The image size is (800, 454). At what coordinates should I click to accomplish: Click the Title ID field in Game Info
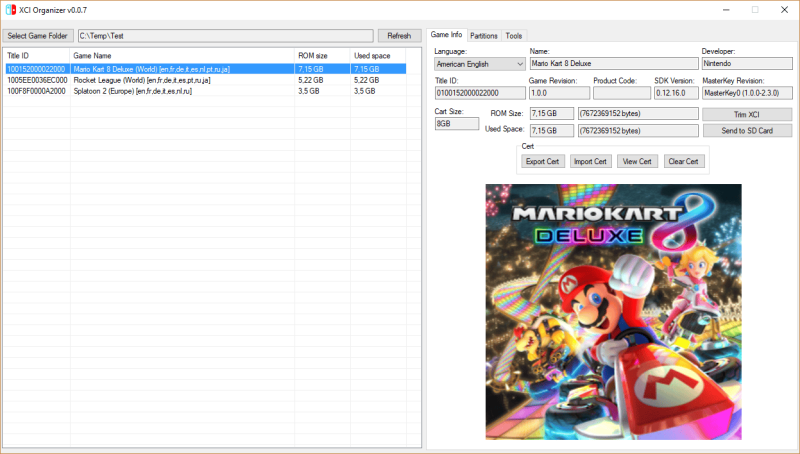click(480, 93)
